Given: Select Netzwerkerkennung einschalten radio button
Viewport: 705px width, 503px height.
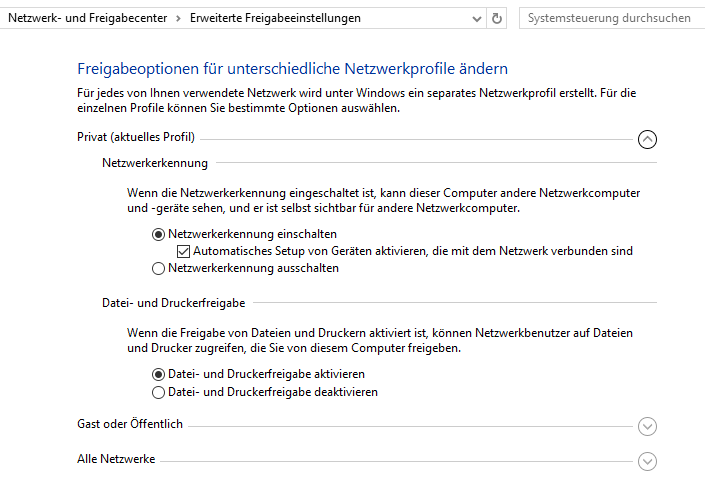Looking at the screenshot, I should [x=158, y=234].
